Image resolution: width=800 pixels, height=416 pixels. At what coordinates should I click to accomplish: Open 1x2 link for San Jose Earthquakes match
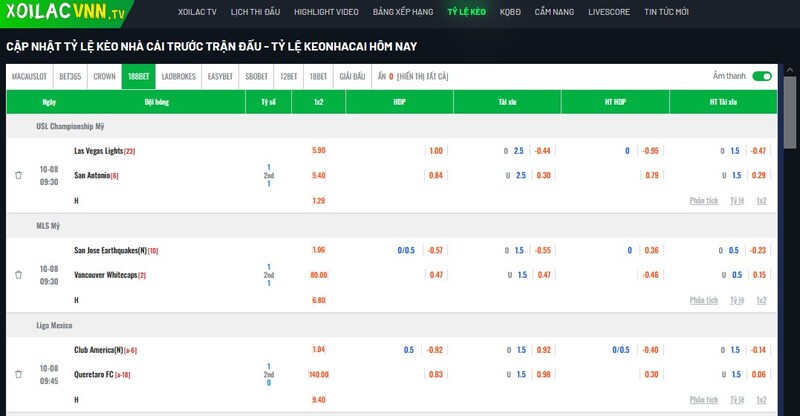tap(761, 300)
